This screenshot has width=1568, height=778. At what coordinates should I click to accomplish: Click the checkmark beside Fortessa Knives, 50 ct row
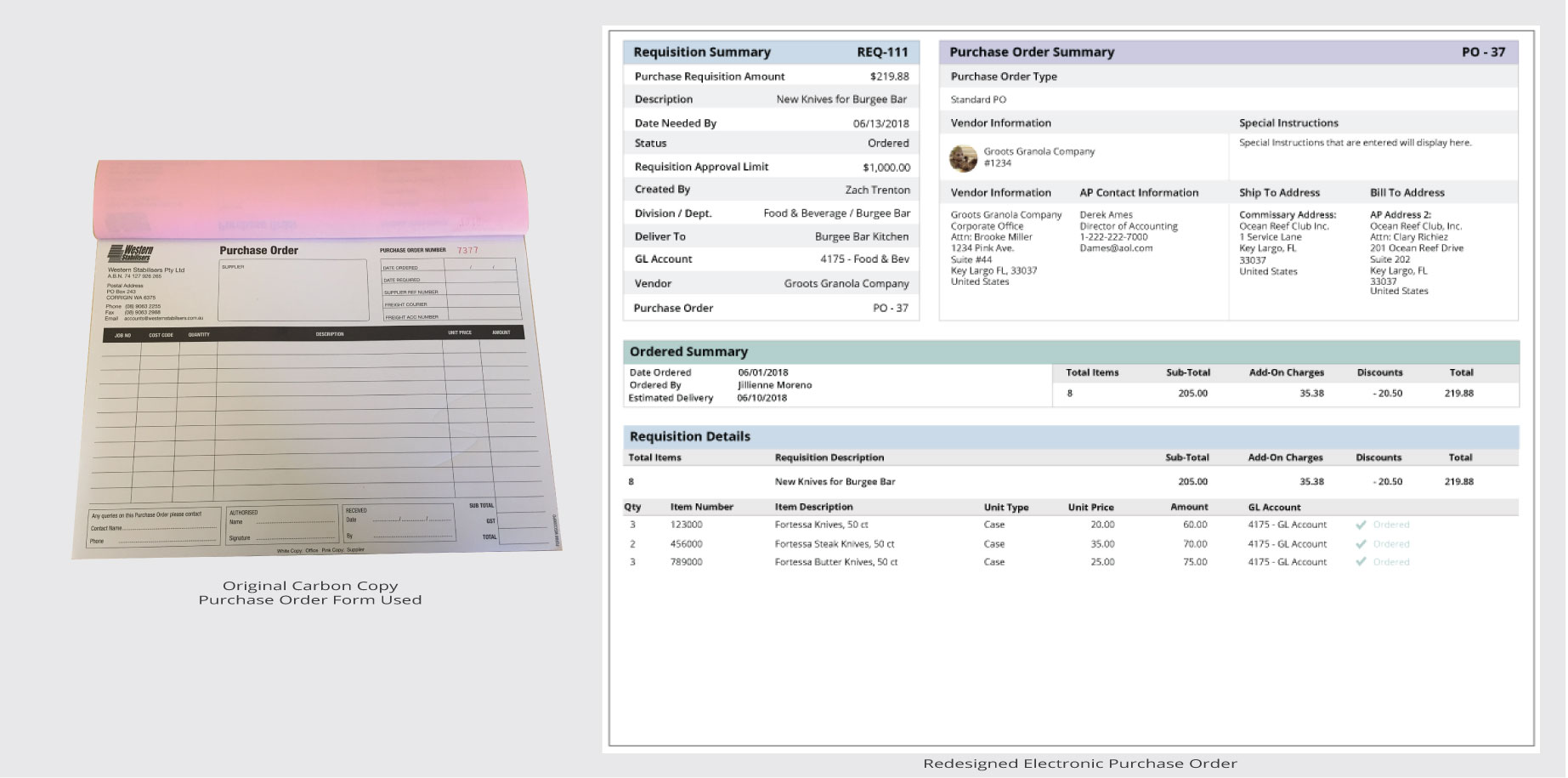[1361, 525]
